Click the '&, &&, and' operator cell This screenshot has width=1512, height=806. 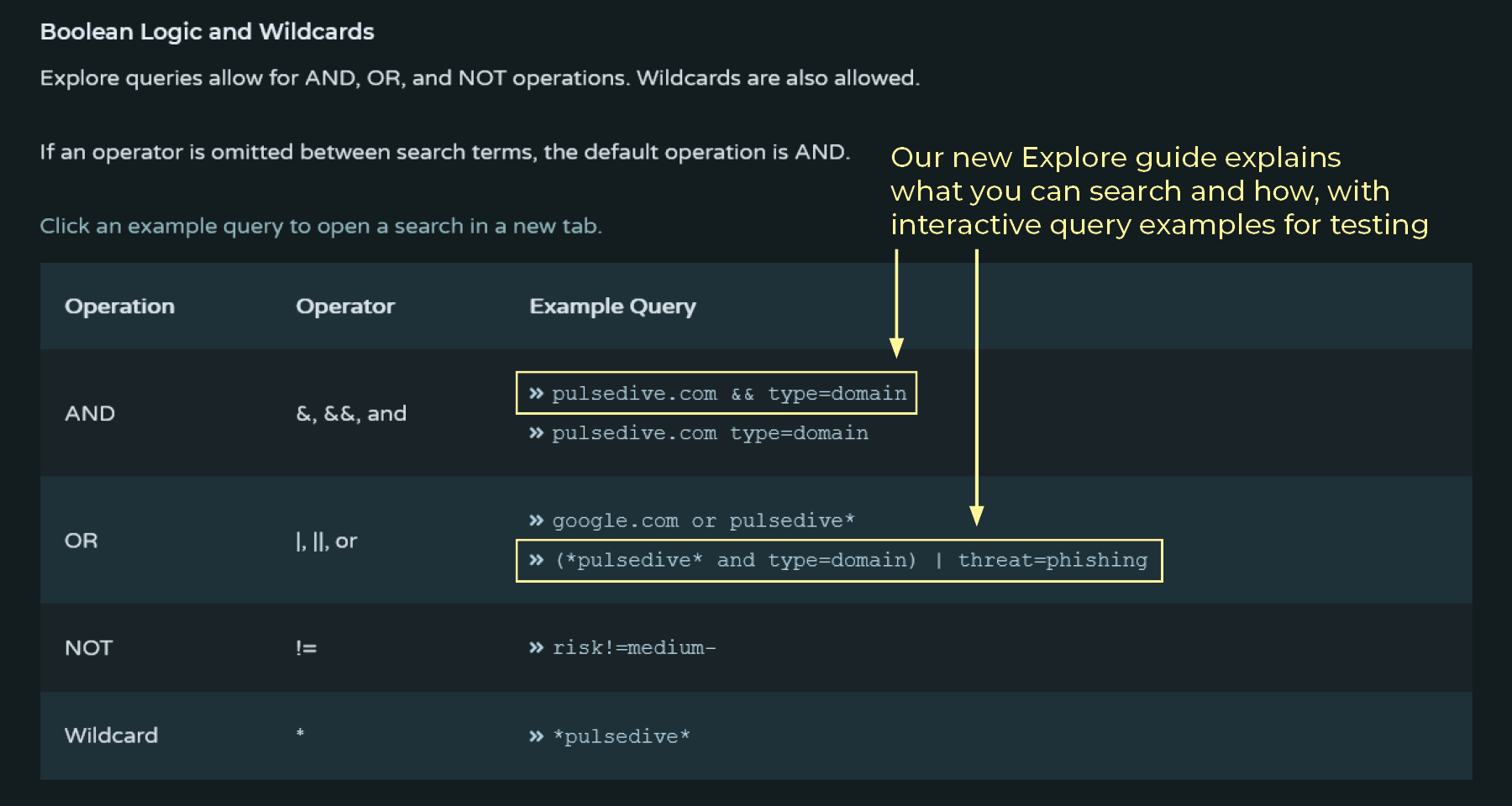351,413
